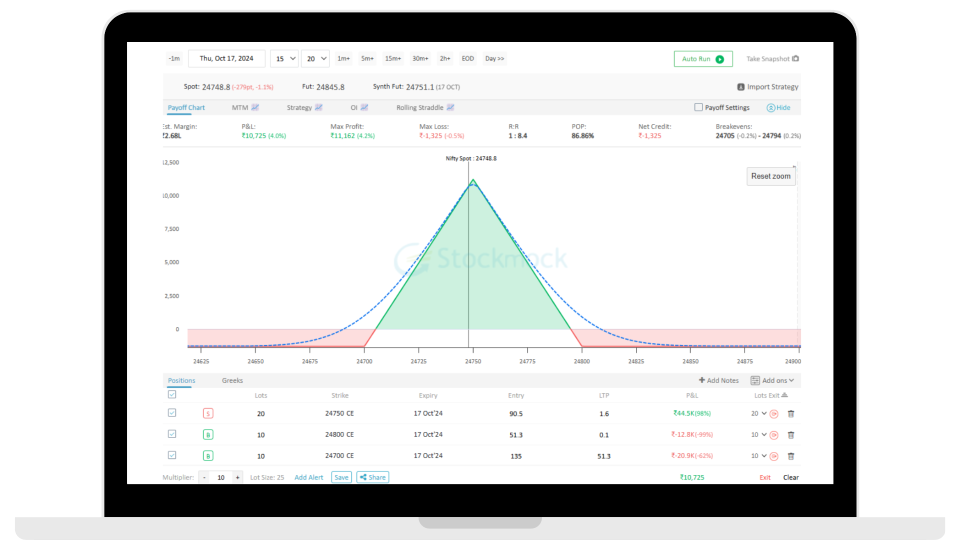The height and width of the screenshot is (540, 960).
Task: Click the S sell badge on 24750 CE
Action: 208,413
